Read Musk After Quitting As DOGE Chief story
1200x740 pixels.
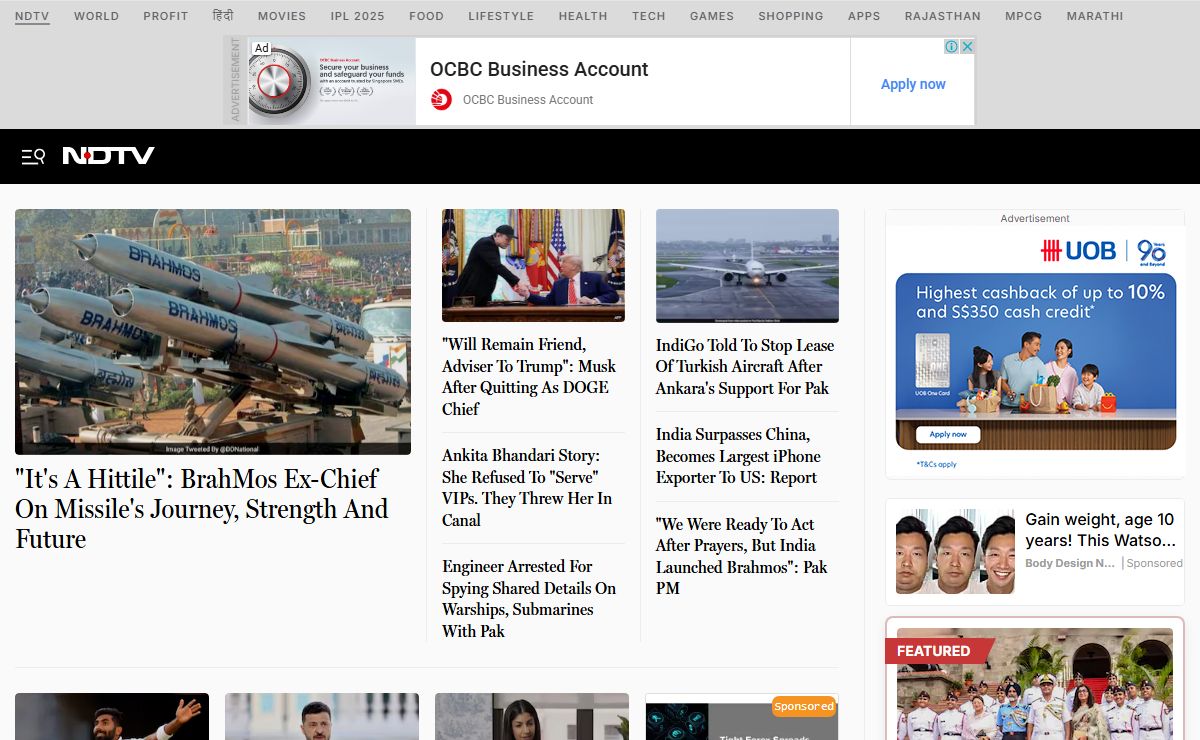(529, 376)
